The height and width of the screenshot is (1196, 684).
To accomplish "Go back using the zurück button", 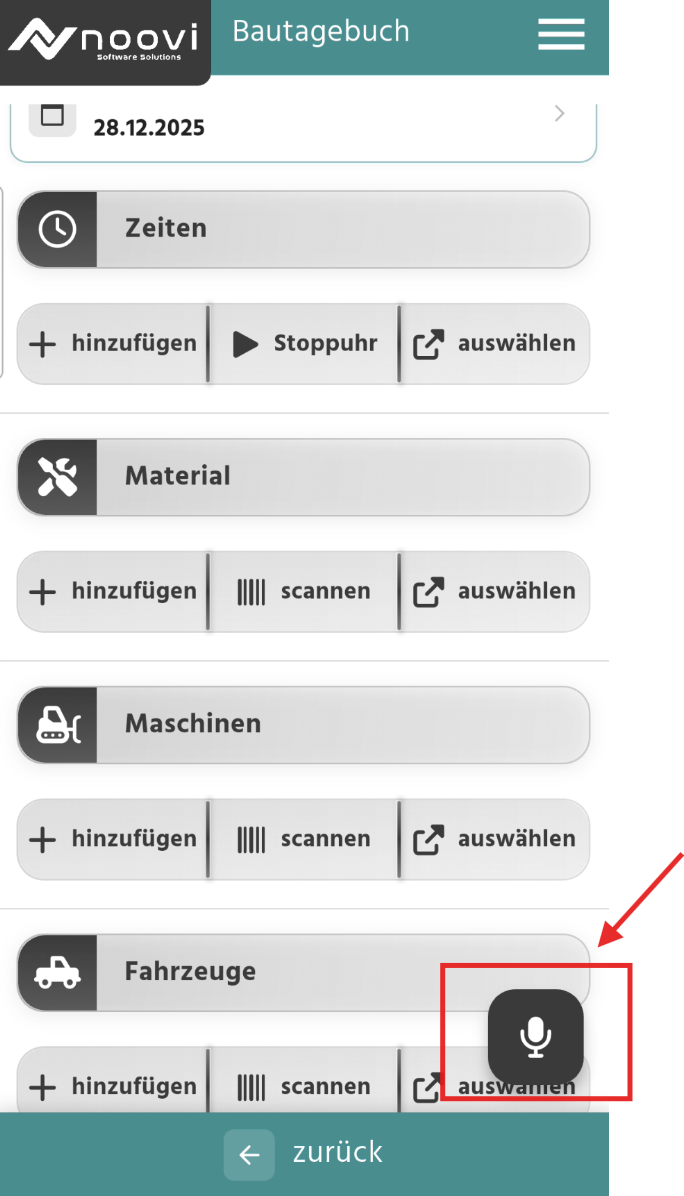I will pos(304,1154).
